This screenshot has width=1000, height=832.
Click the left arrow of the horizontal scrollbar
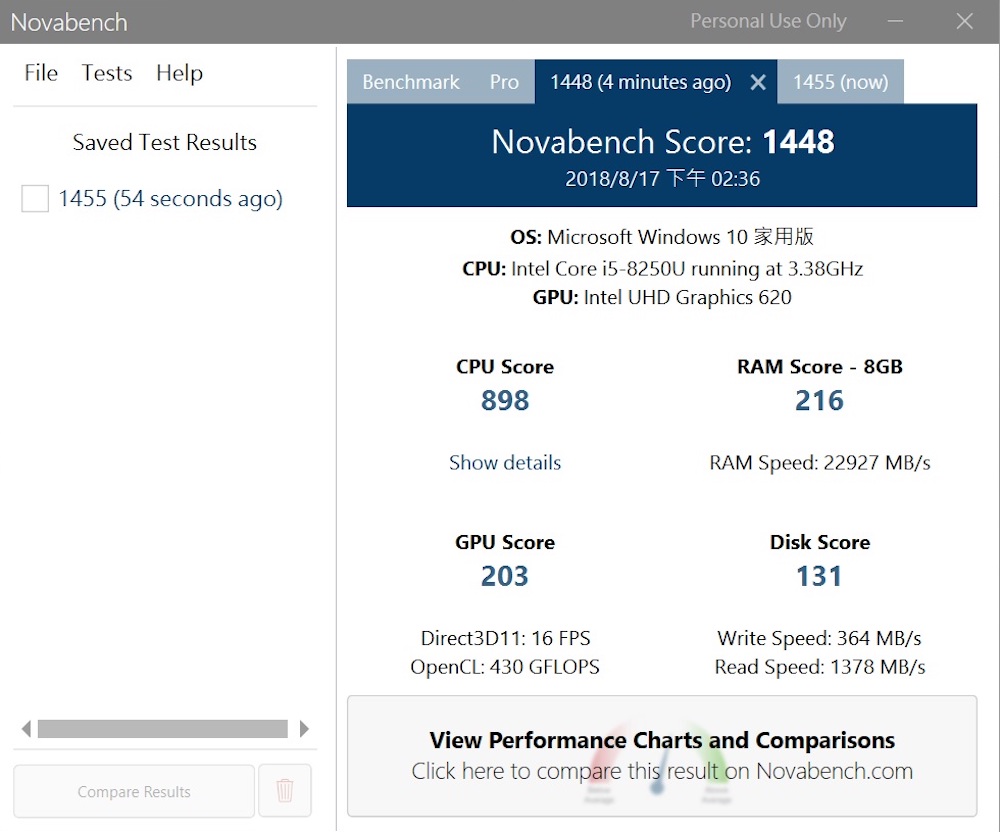tap(26, 729)
